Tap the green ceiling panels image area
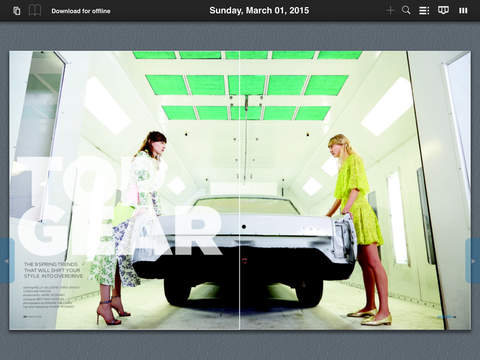The image size is (480, 360). click(247, 86)
